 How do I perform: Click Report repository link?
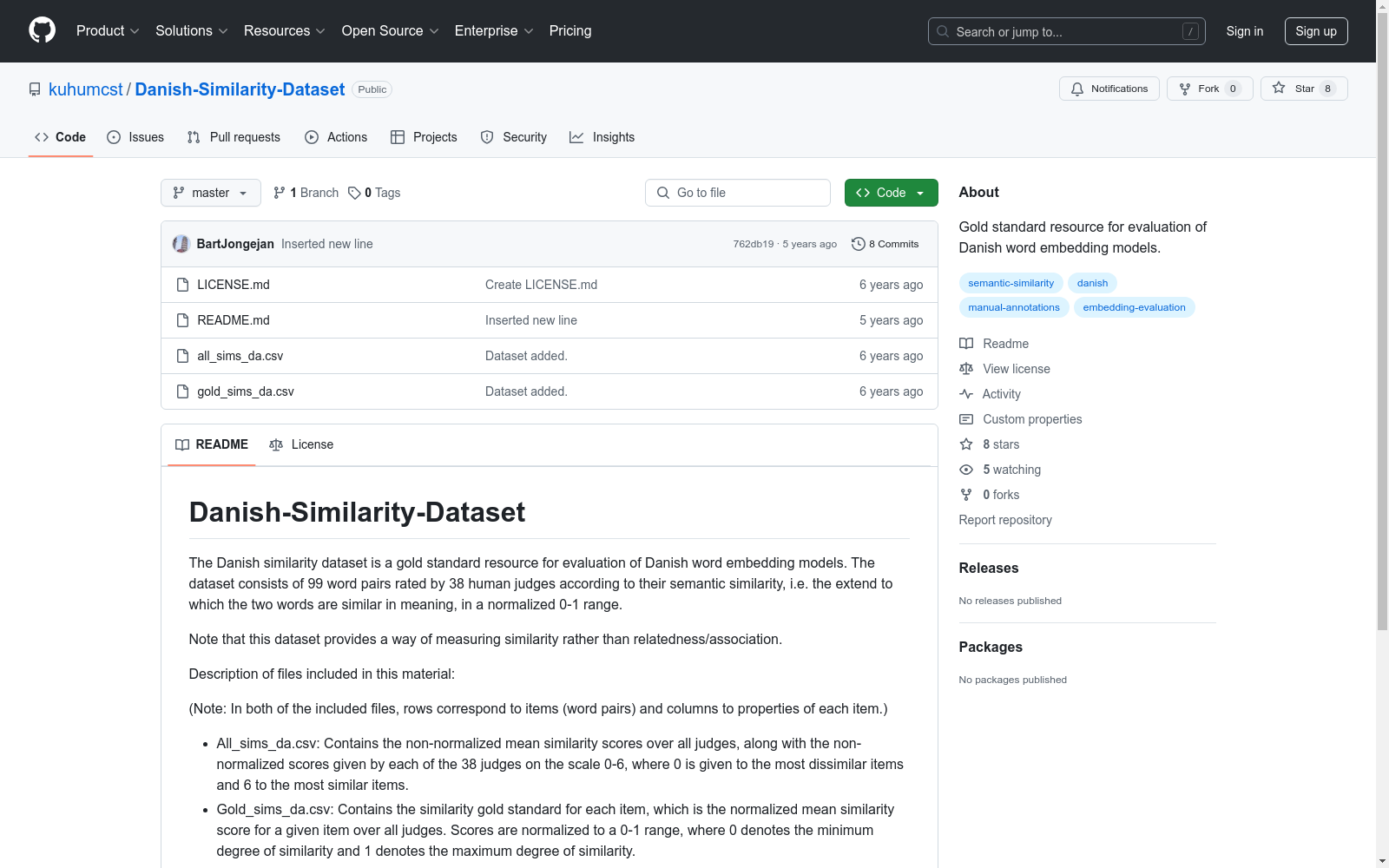pyautogui.click(x=1005, y=520)
